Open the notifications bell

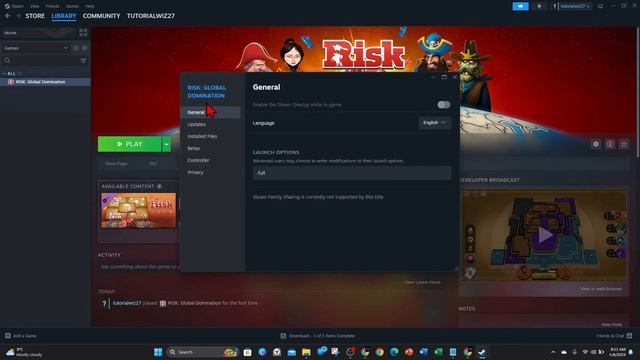point(539,6)
